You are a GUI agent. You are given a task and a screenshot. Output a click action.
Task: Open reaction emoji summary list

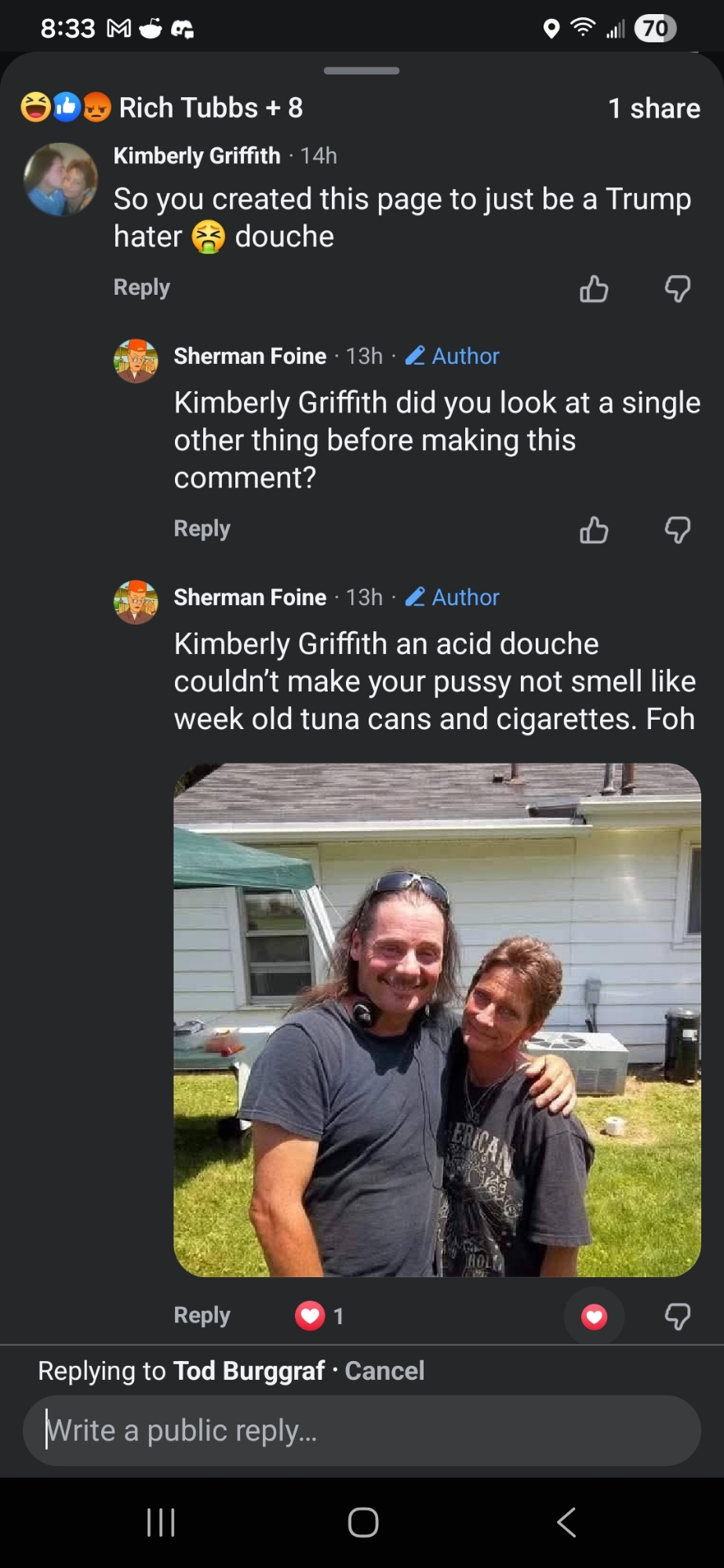[x=66, y=107]
